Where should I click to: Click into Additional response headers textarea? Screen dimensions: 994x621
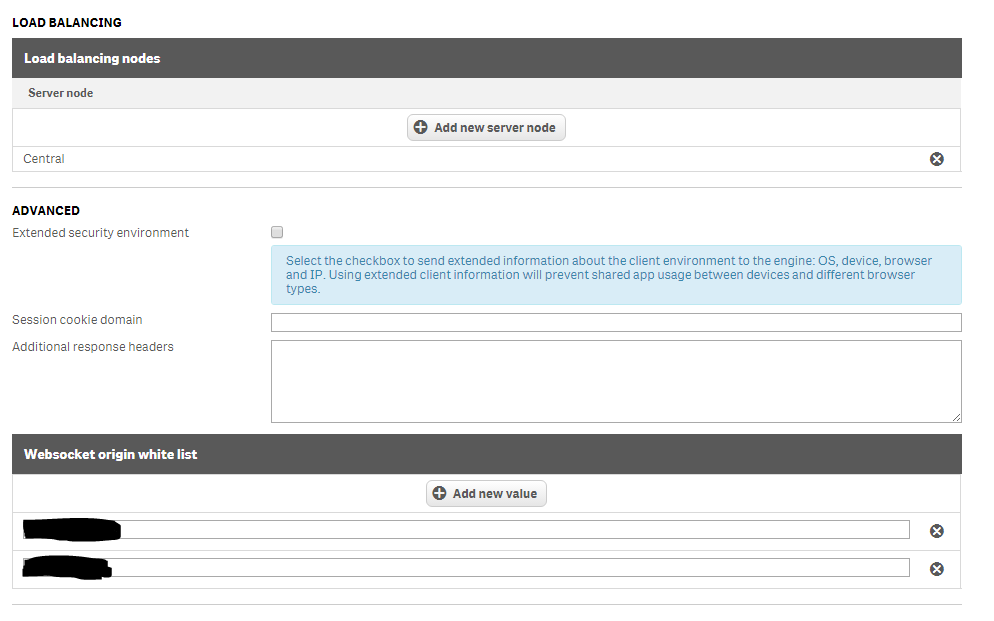tap(616, 381)
